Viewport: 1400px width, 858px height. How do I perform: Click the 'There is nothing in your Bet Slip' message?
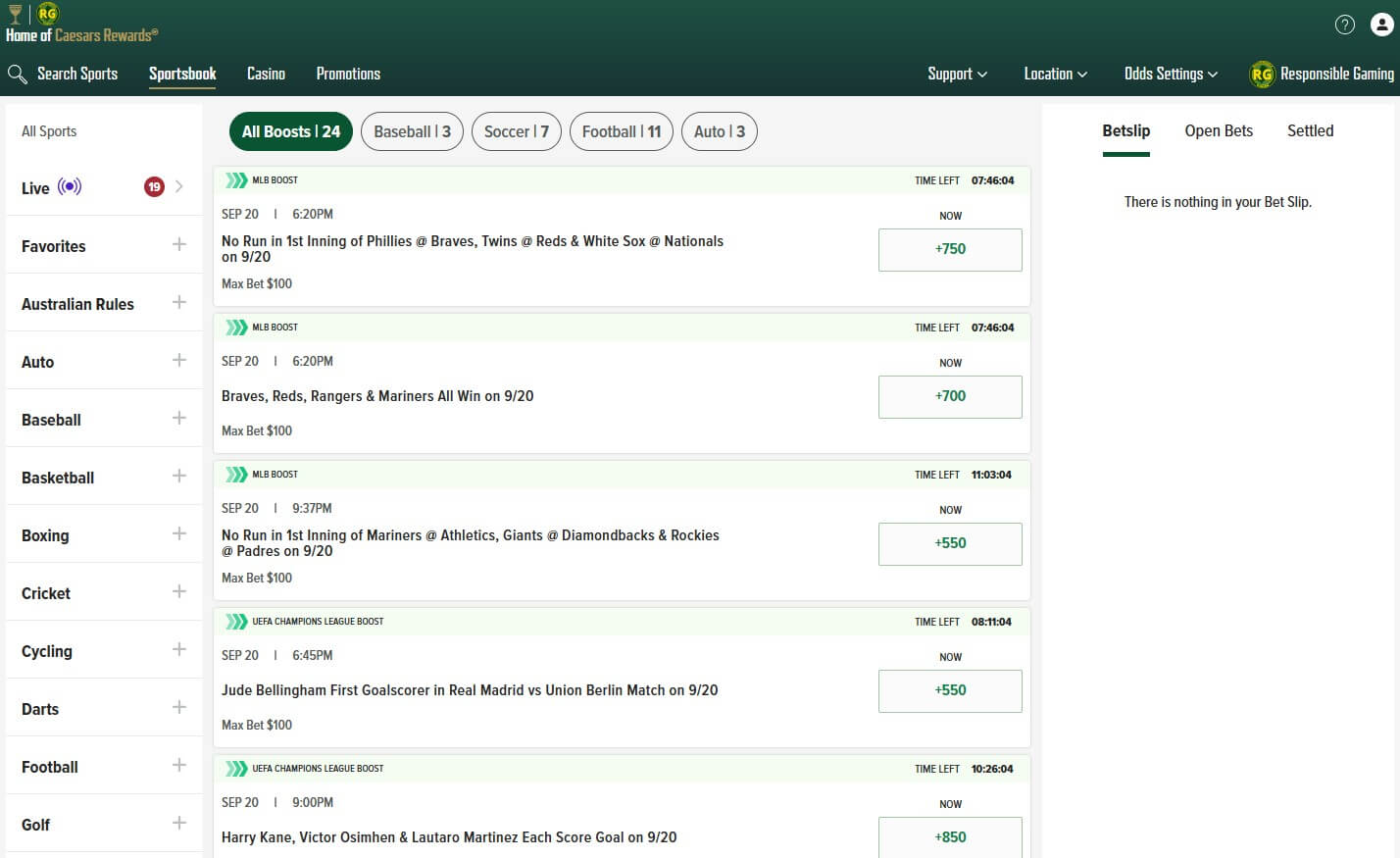point(1218,202)
